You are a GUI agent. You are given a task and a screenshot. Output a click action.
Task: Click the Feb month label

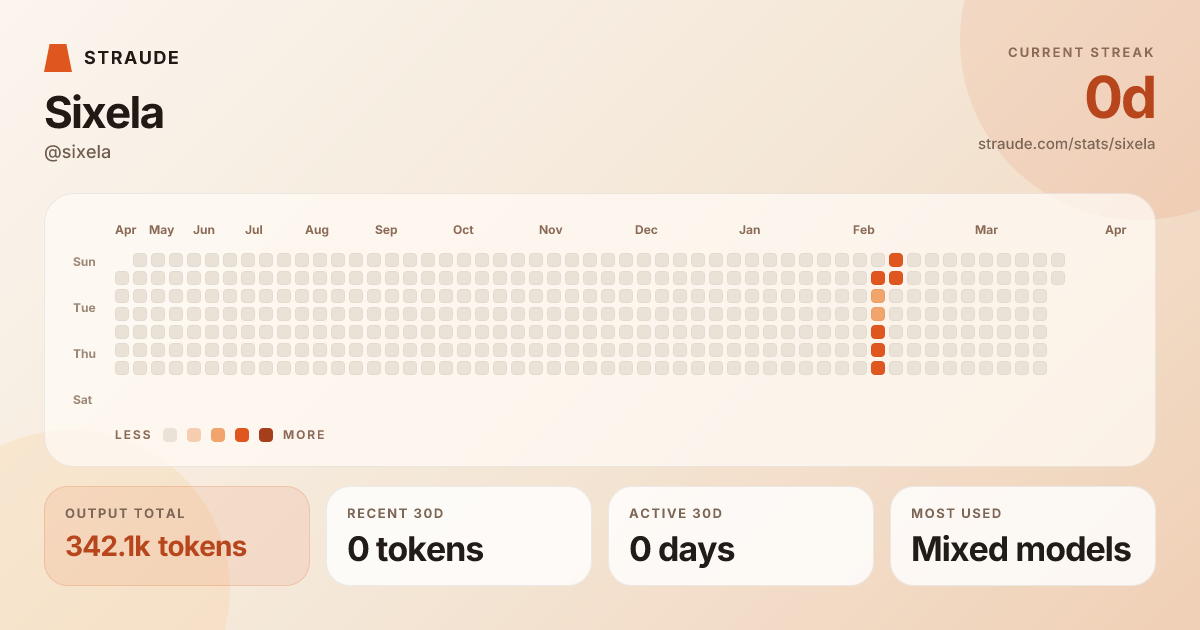click(863, 230)
